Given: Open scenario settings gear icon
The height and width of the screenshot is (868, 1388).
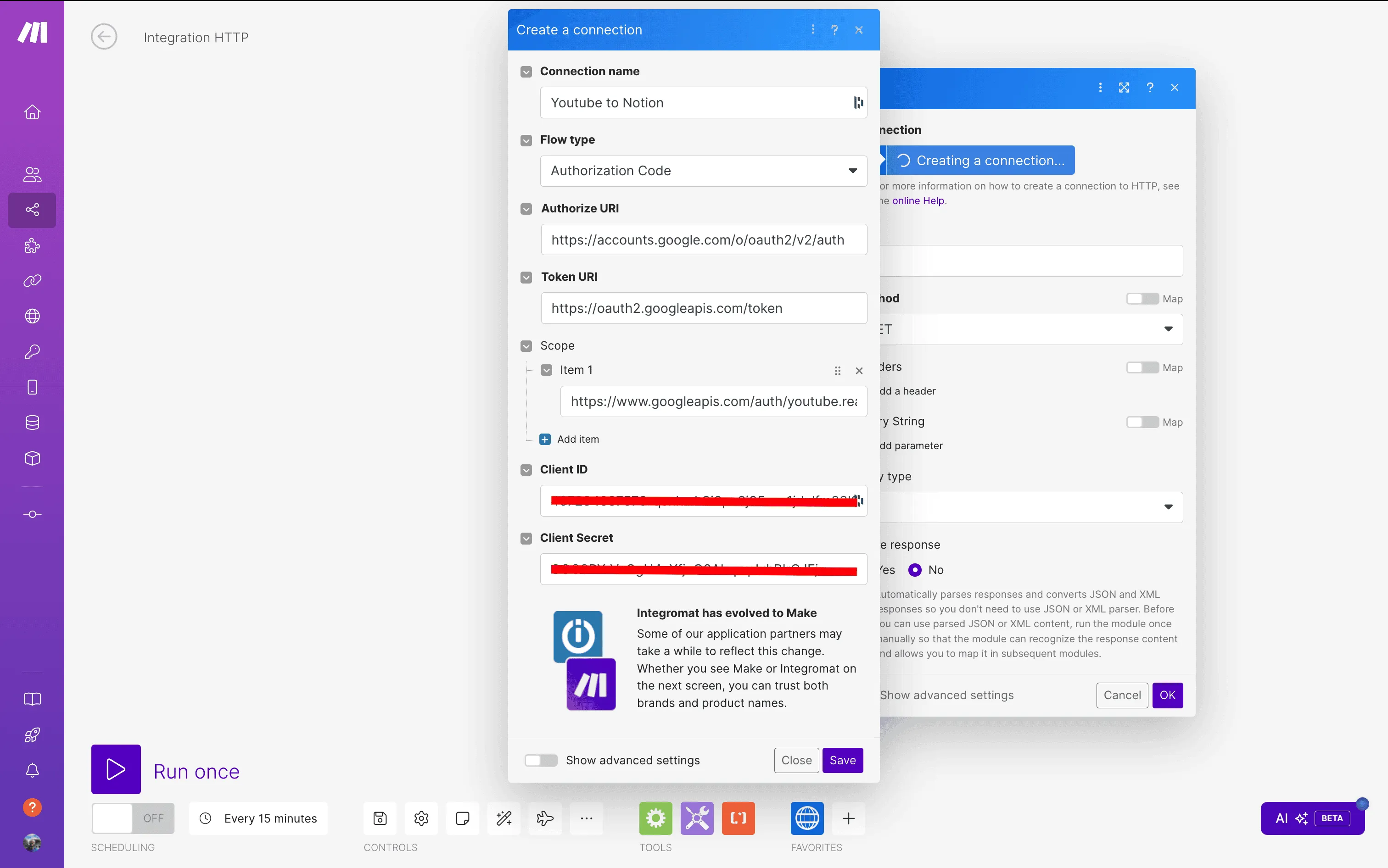Looking at the screenshot, I should (x=421, y=818).
